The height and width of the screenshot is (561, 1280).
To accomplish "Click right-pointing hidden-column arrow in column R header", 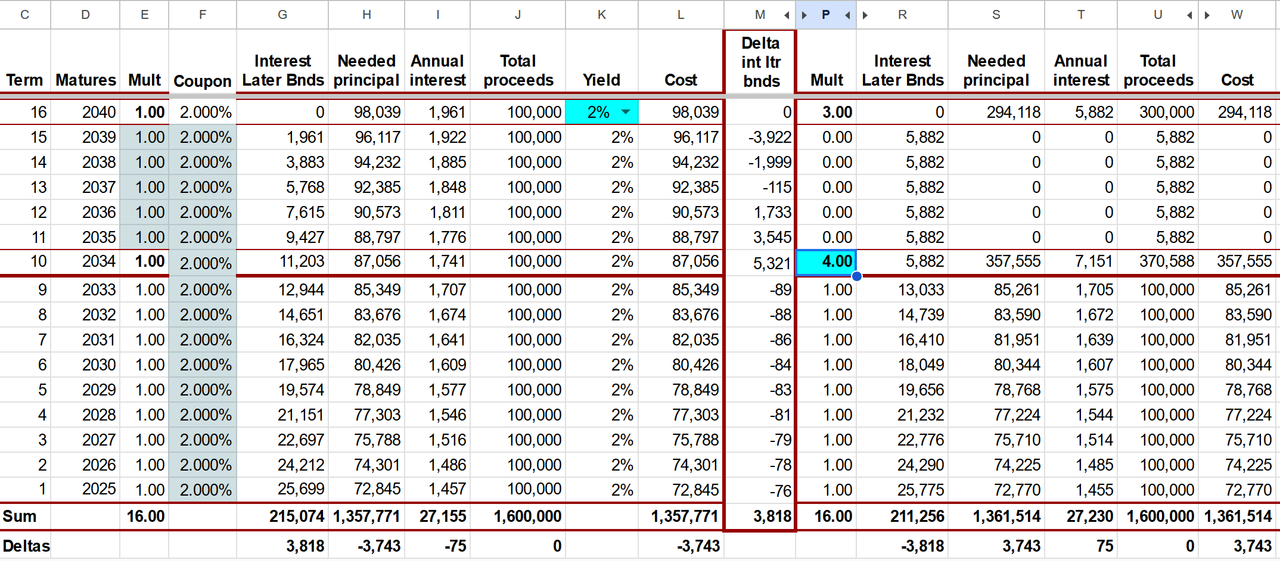I will click(865, 15).
